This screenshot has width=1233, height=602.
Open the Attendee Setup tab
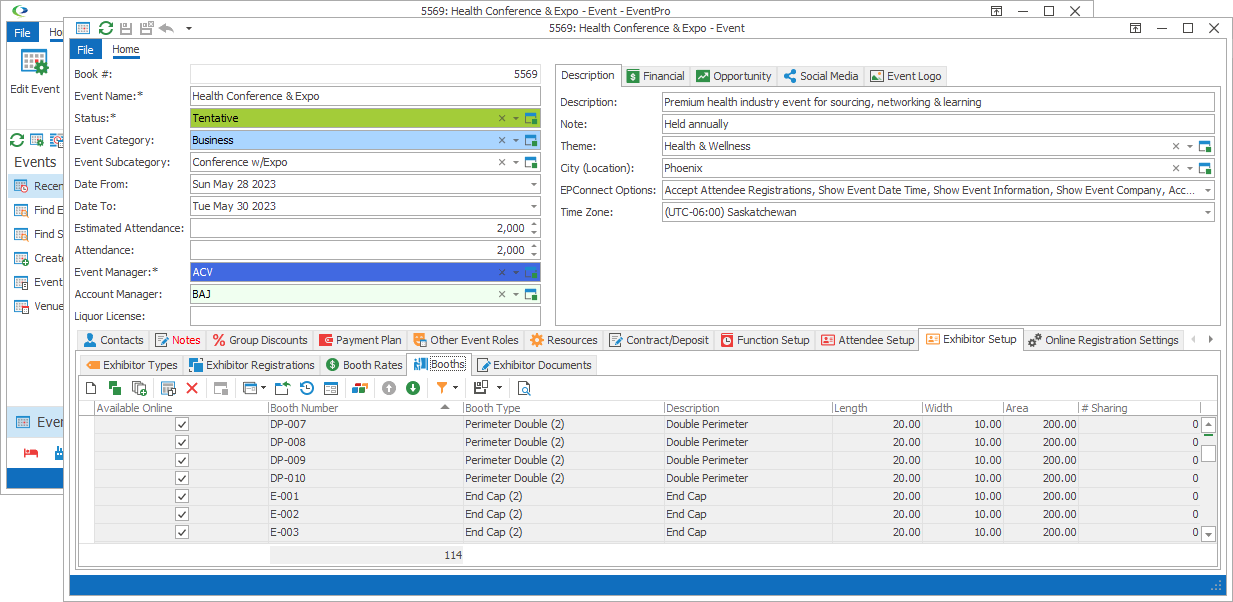(867, 340)
